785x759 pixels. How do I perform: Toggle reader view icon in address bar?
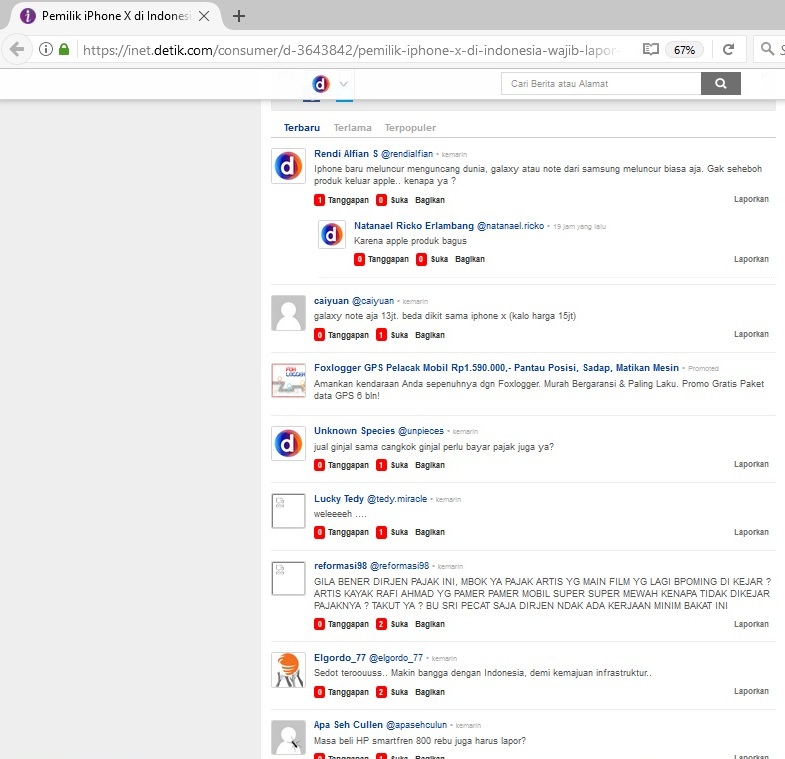650,49
